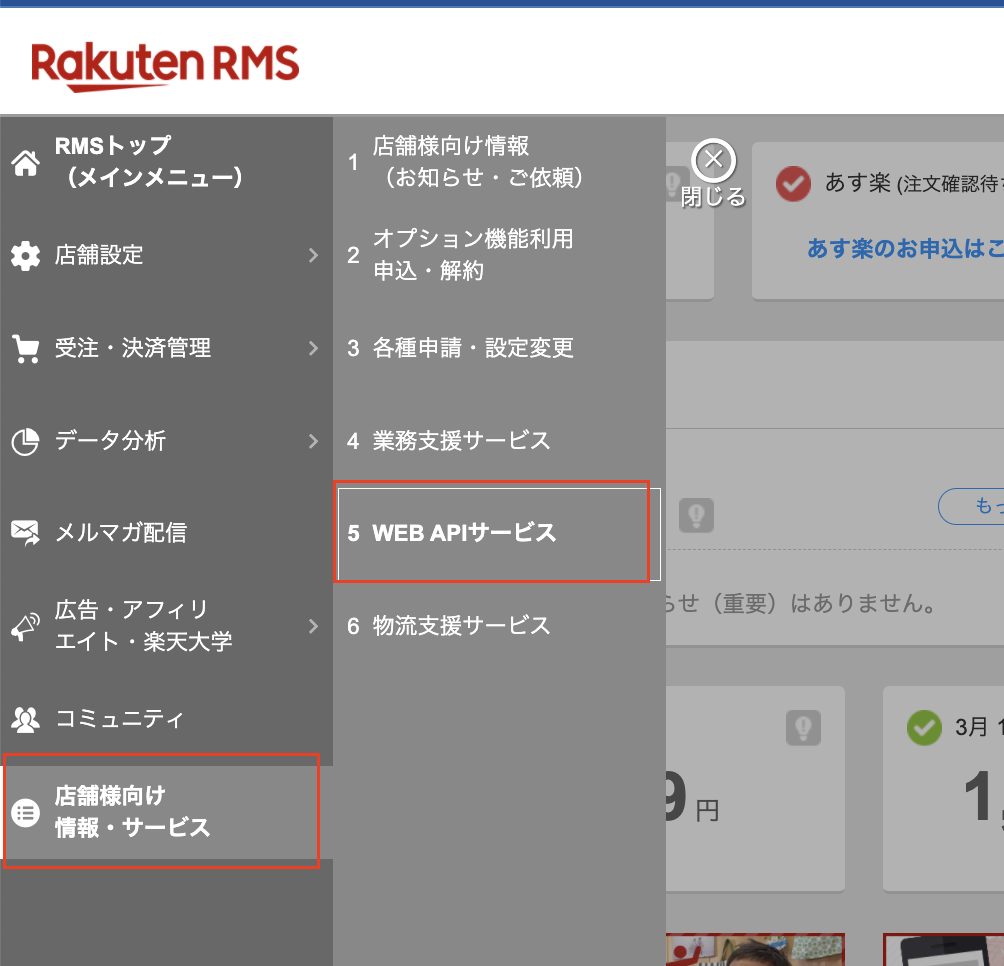Click the lightbulb hint icon beside the もっと button
This screenshot has height=966, width=1004.
(x=697, y=515)
